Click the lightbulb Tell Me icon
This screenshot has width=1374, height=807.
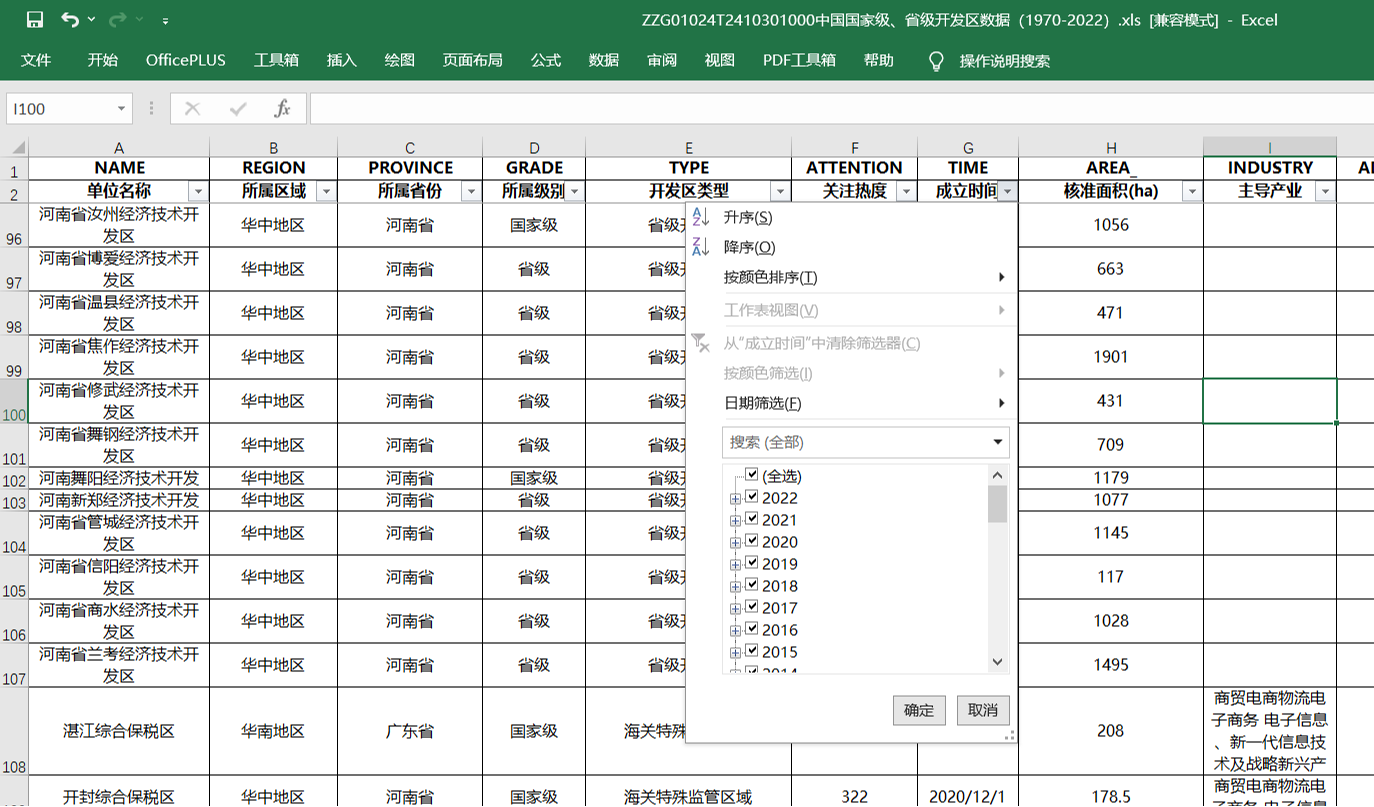point(936,61)
